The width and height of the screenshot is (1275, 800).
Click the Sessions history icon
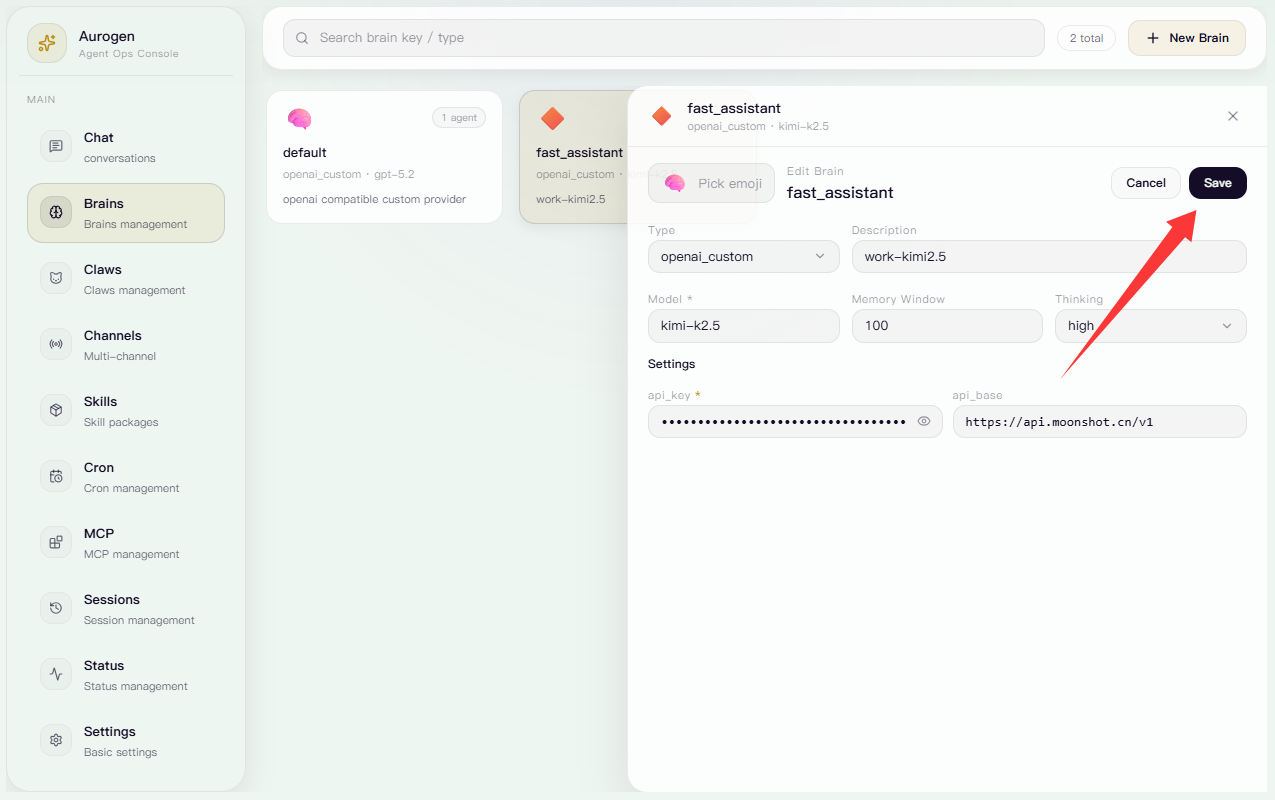[56, 608]
